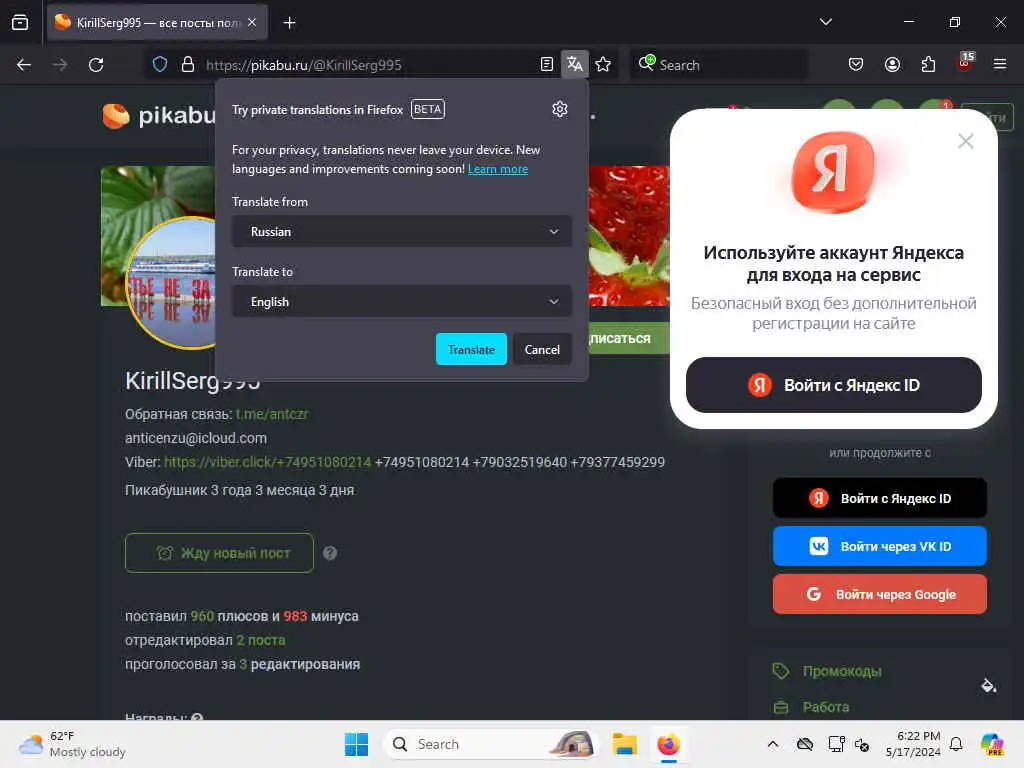Viewport: 1024px width, 768px height.
Task: Open a new tab with the plus button
Action: click(x=289, y=23)
